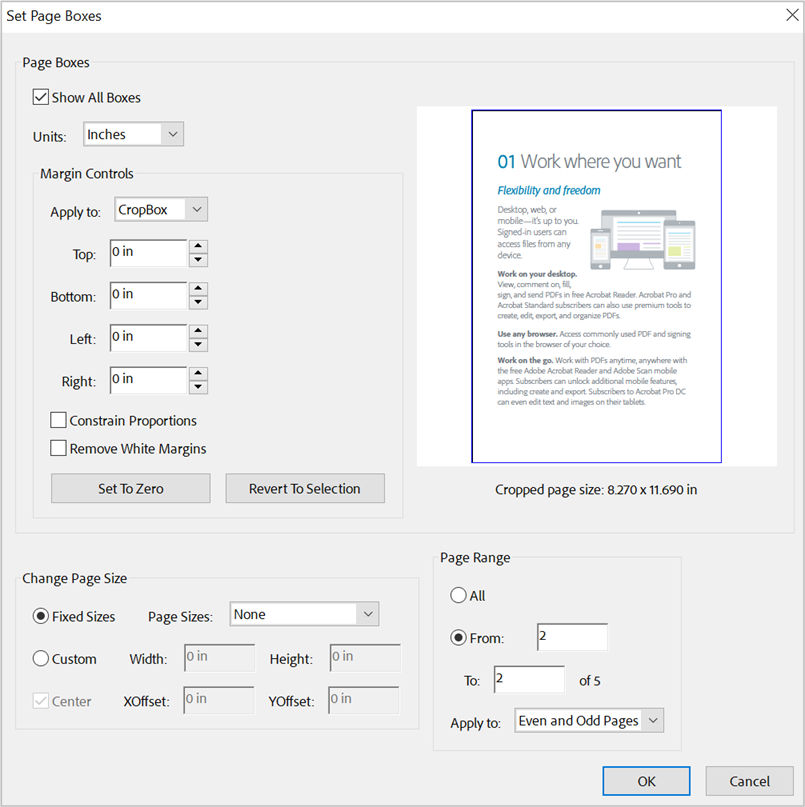Increment the Top margin using its up arrow
The width and height of the screenshot is (805, 807).
pyautogui.click(x=198, y=247)
